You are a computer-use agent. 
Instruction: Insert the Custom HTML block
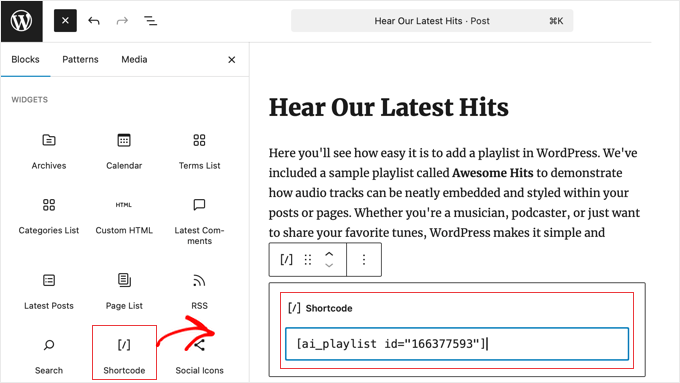click(x=124, y=217)
